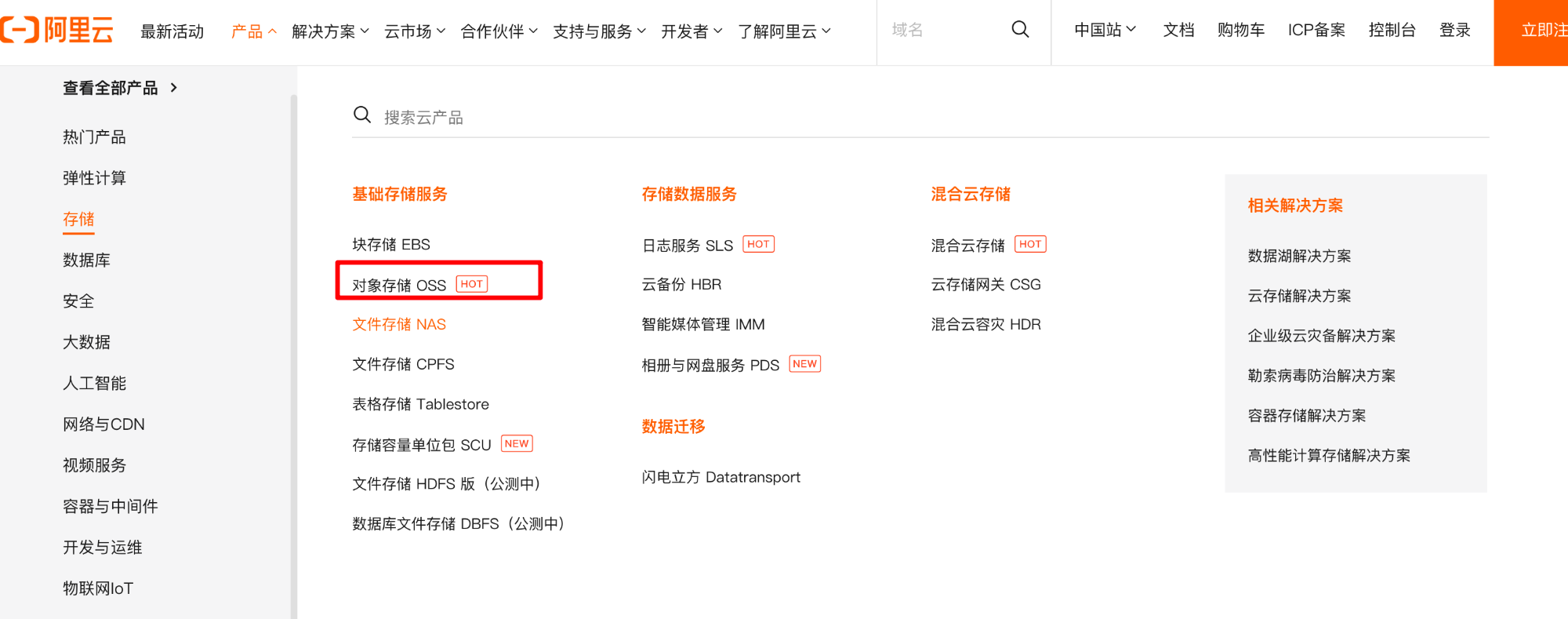Image resolution: width=1568 pixels, height=619 pixels.
Task: Select 弹性计算 category in sidebar
Action: (x=94, y=177)
